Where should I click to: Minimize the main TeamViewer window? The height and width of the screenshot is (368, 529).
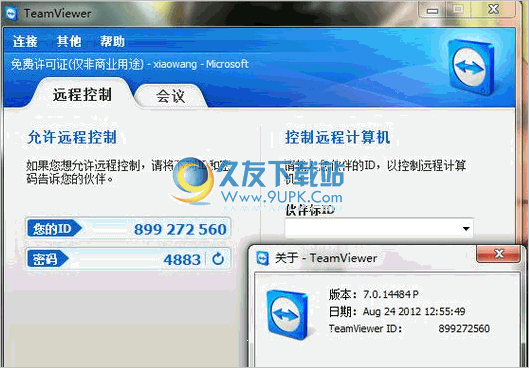[432, 10]
